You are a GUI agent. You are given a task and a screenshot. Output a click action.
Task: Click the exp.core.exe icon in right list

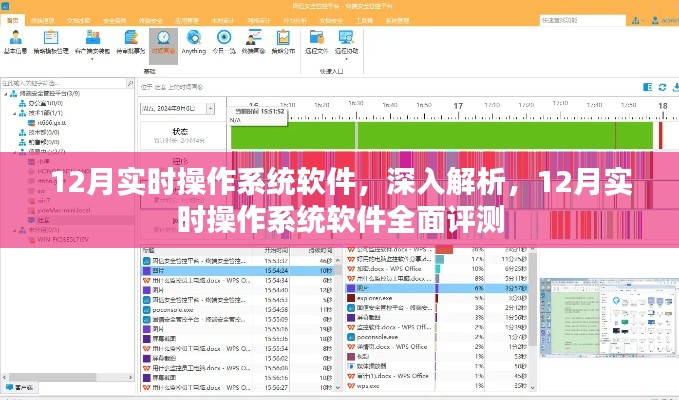[x=349, y=298]
